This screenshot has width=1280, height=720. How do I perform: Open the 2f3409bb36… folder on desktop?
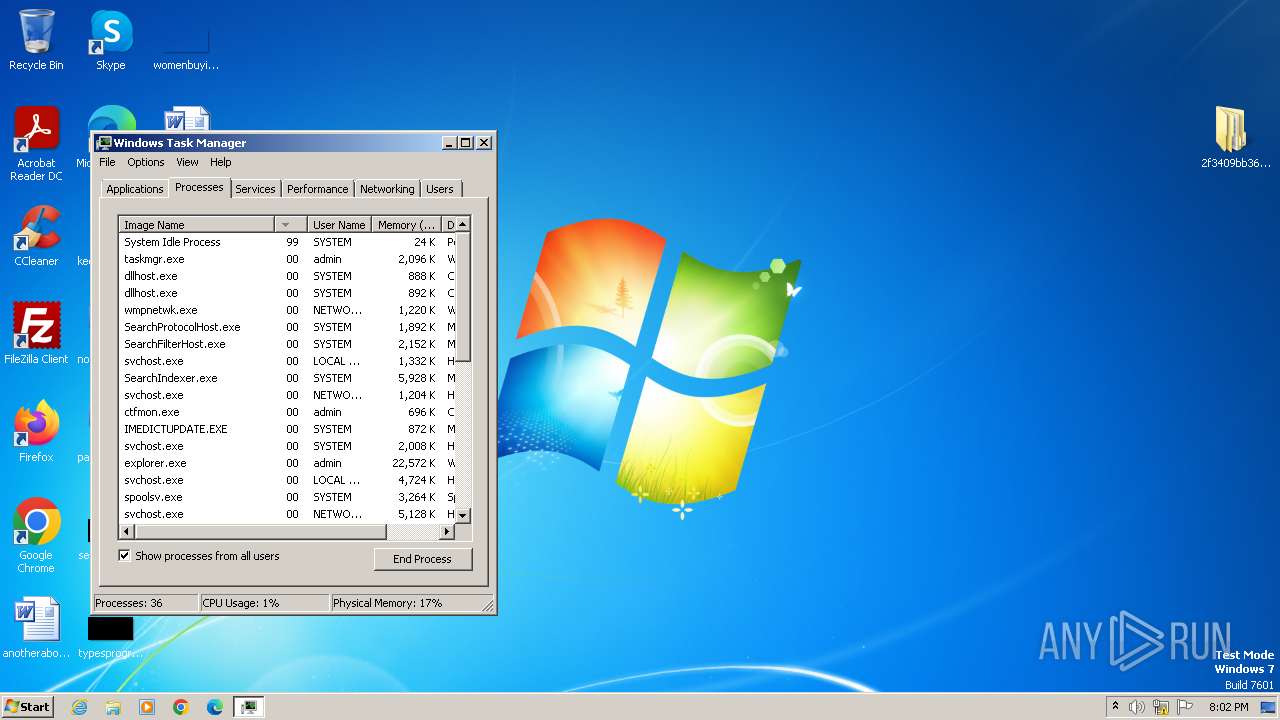click(1236, 137)
